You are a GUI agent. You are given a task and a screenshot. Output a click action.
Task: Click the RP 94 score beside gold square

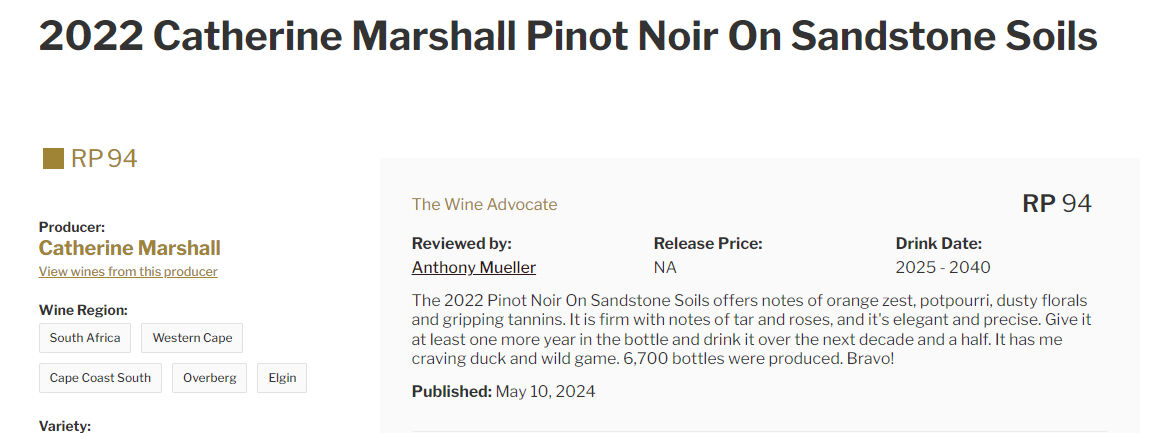coord(104,159)
